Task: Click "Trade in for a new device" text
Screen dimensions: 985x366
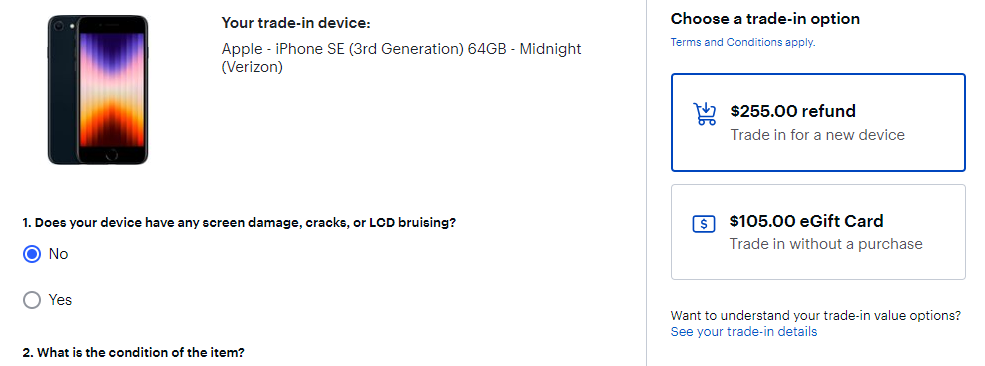Action: pos(817,135)
